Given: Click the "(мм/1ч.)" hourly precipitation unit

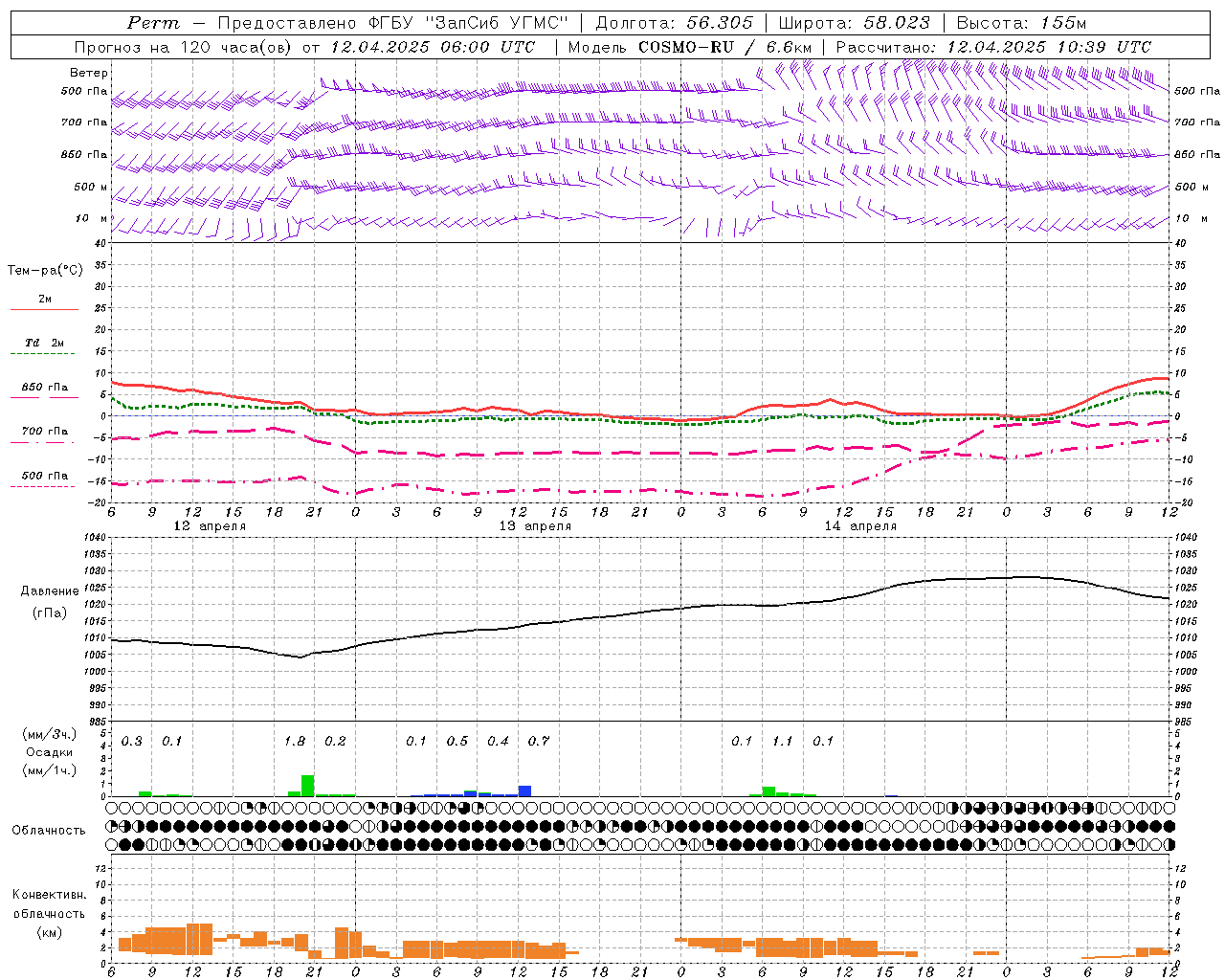Looking at the screenshot, I should point(50,770).
